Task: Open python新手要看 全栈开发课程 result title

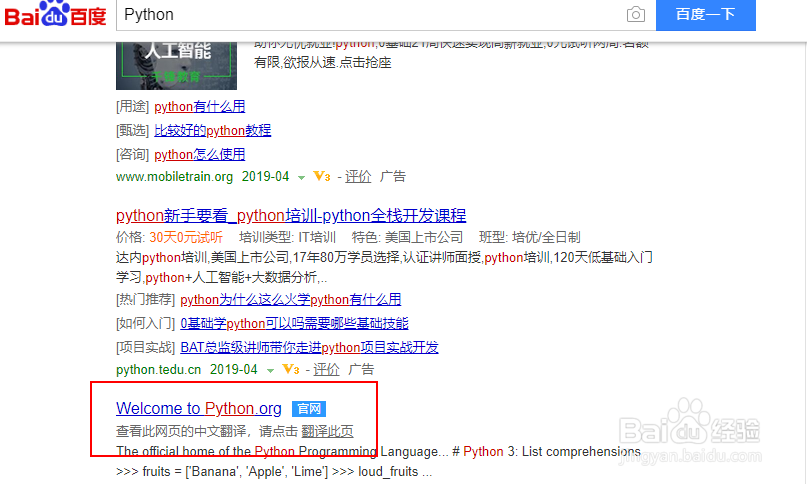Action: point(291,215)
